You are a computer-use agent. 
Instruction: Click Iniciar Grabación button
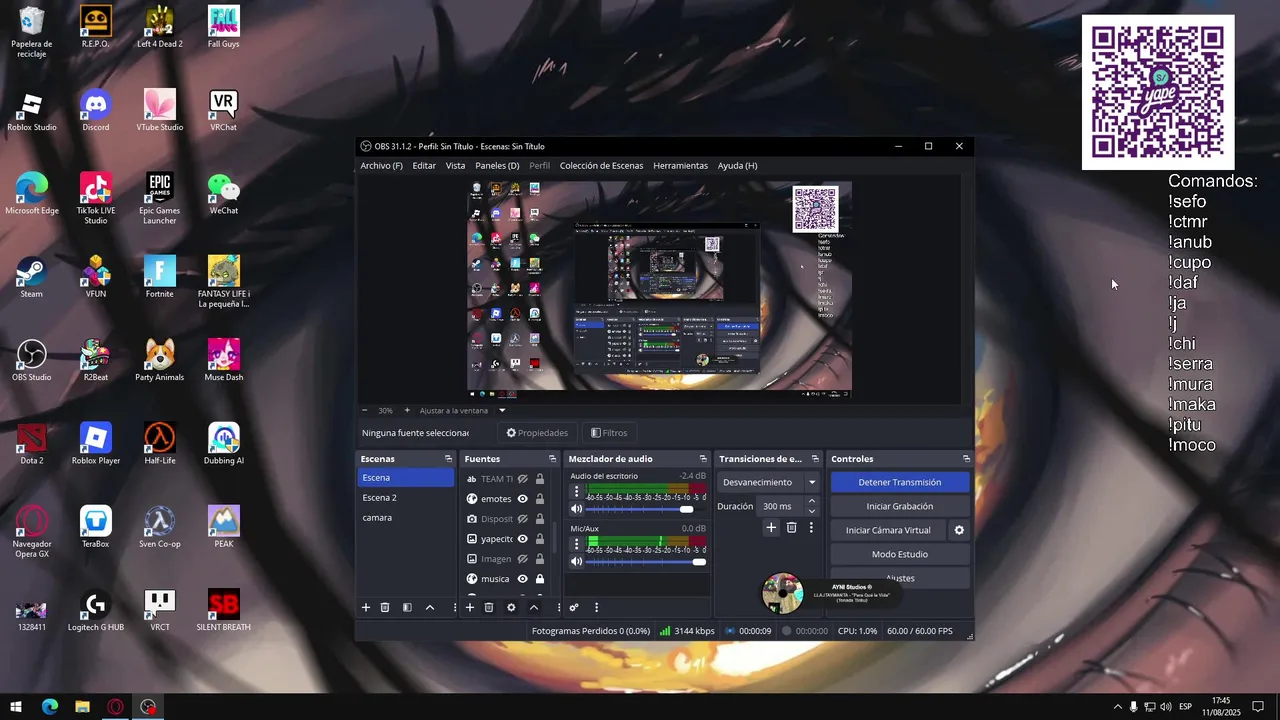click(900, 506)
